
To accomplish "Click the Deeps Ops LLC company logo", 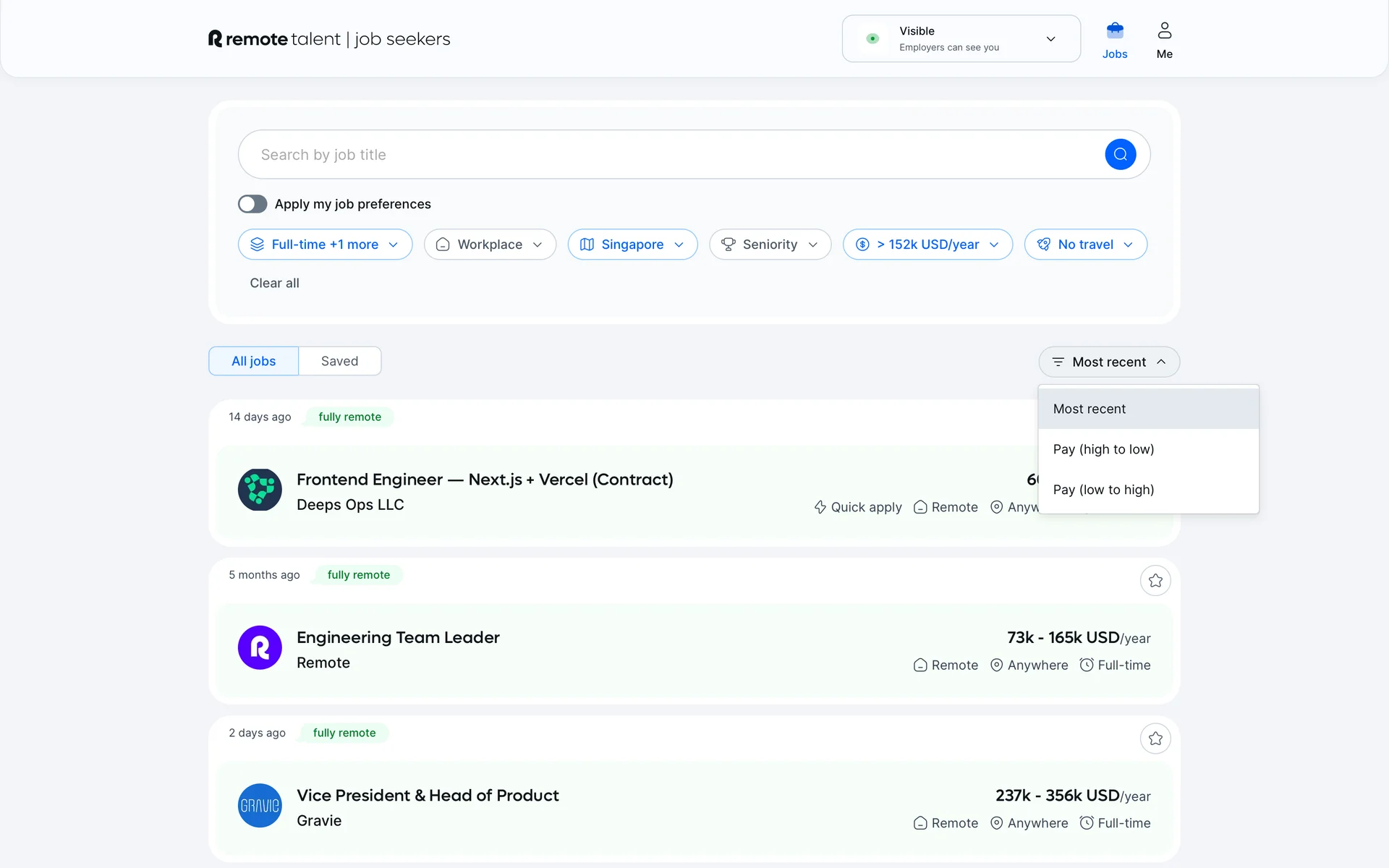I will (x=260, y=490).
